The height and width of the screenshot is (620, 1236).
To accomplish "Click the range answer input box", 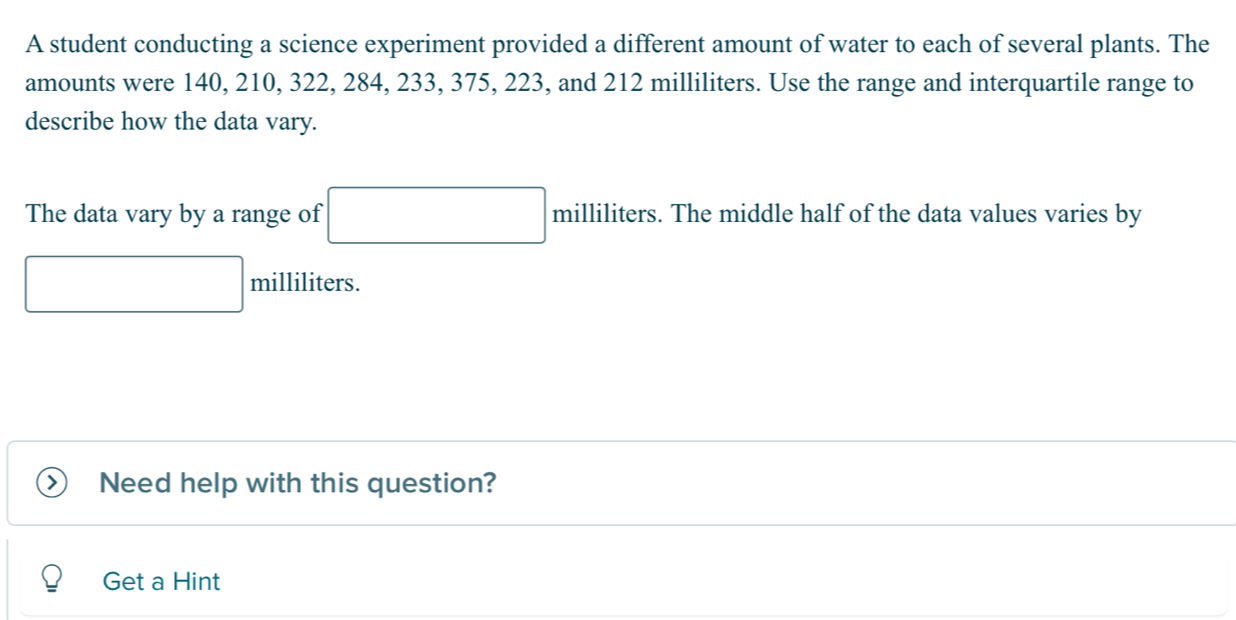I will point(437,215).
